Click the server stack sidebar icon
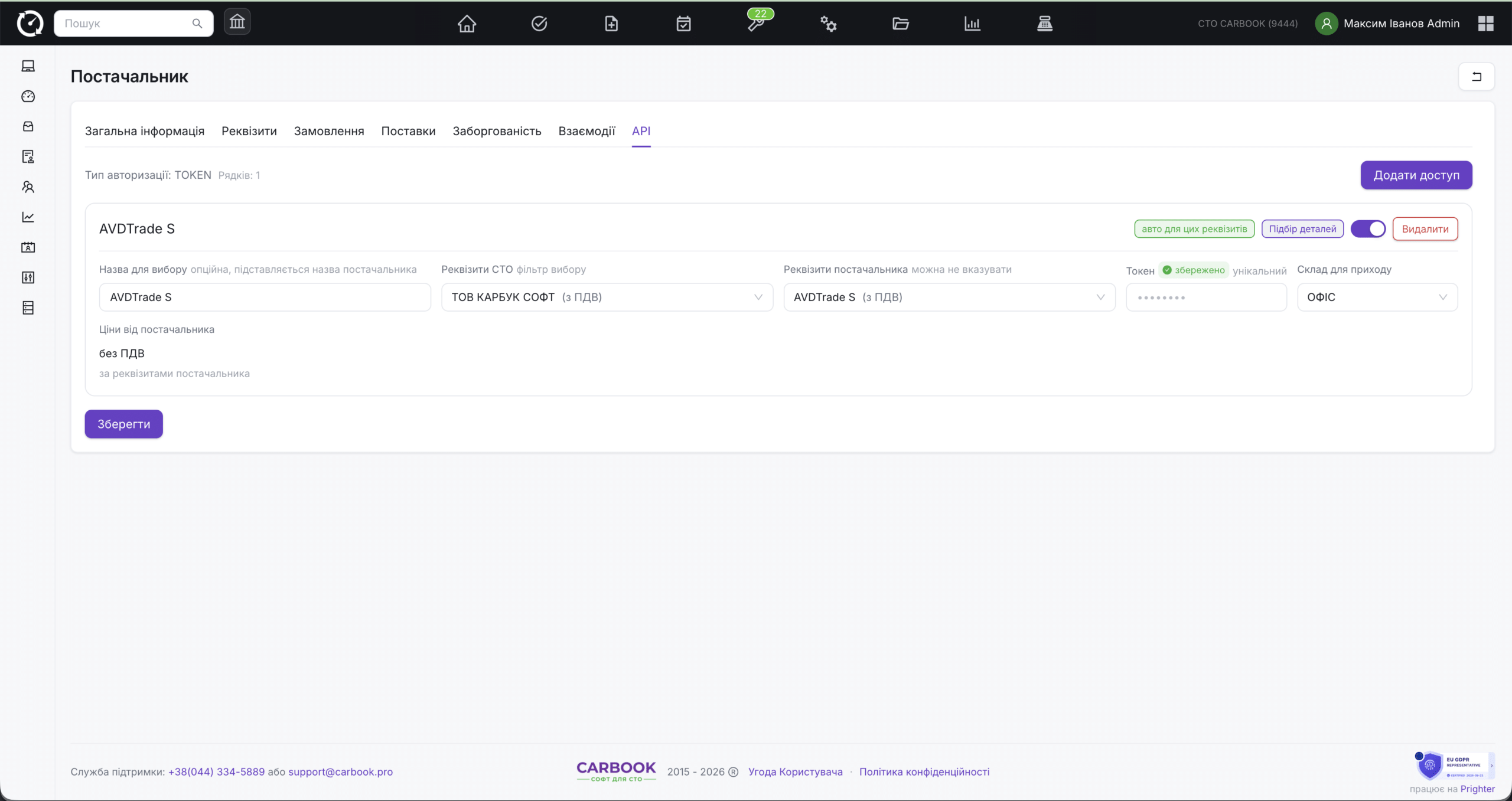Screen dimensions: 1512x801 28,308
